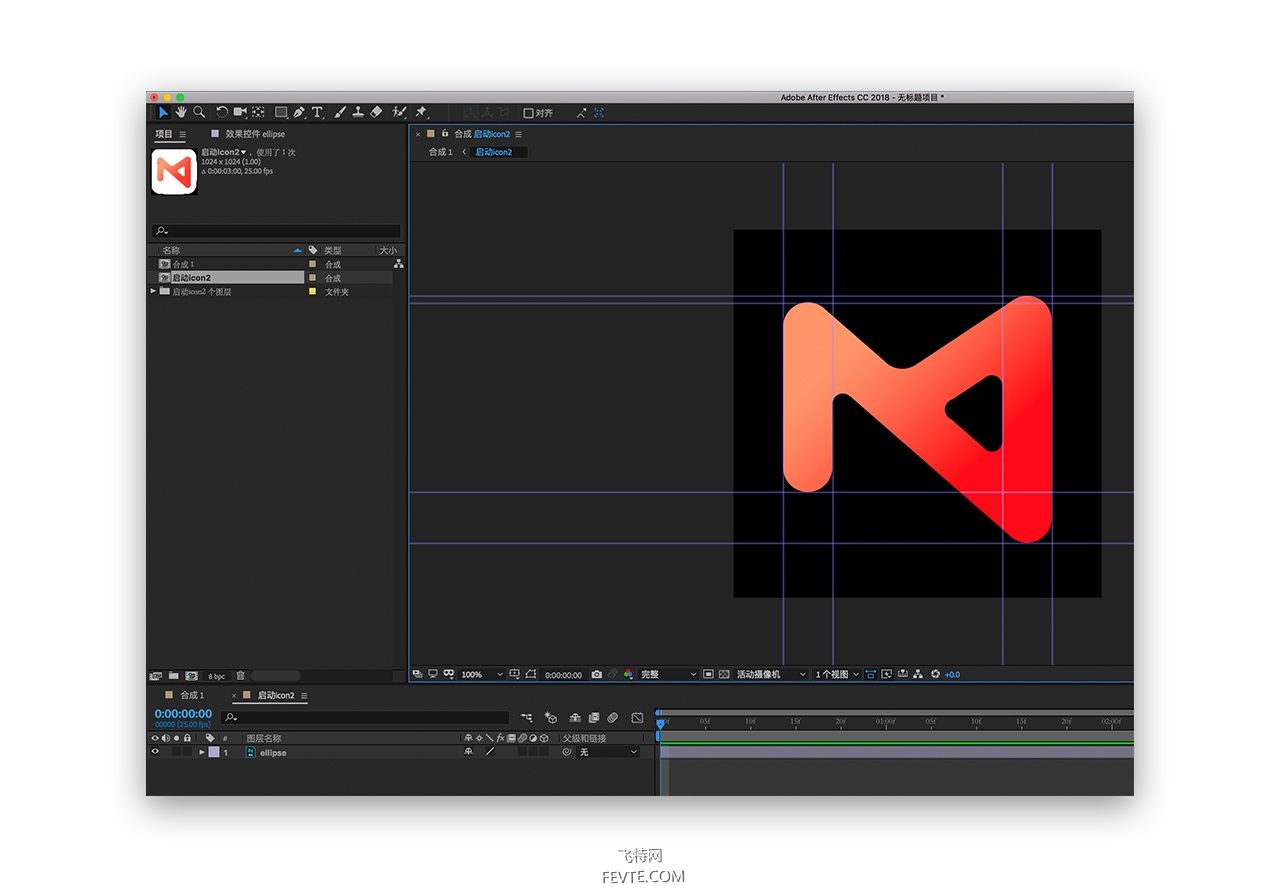Open the project panel menu icon
Screen dimensions: 1280x888
point(182,134)
